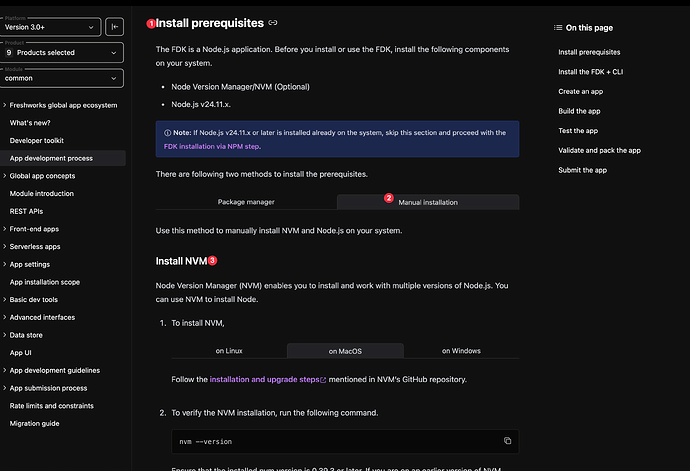690x471 pixels.
Task: Open the Migration guide page
Action: point(34,423)
